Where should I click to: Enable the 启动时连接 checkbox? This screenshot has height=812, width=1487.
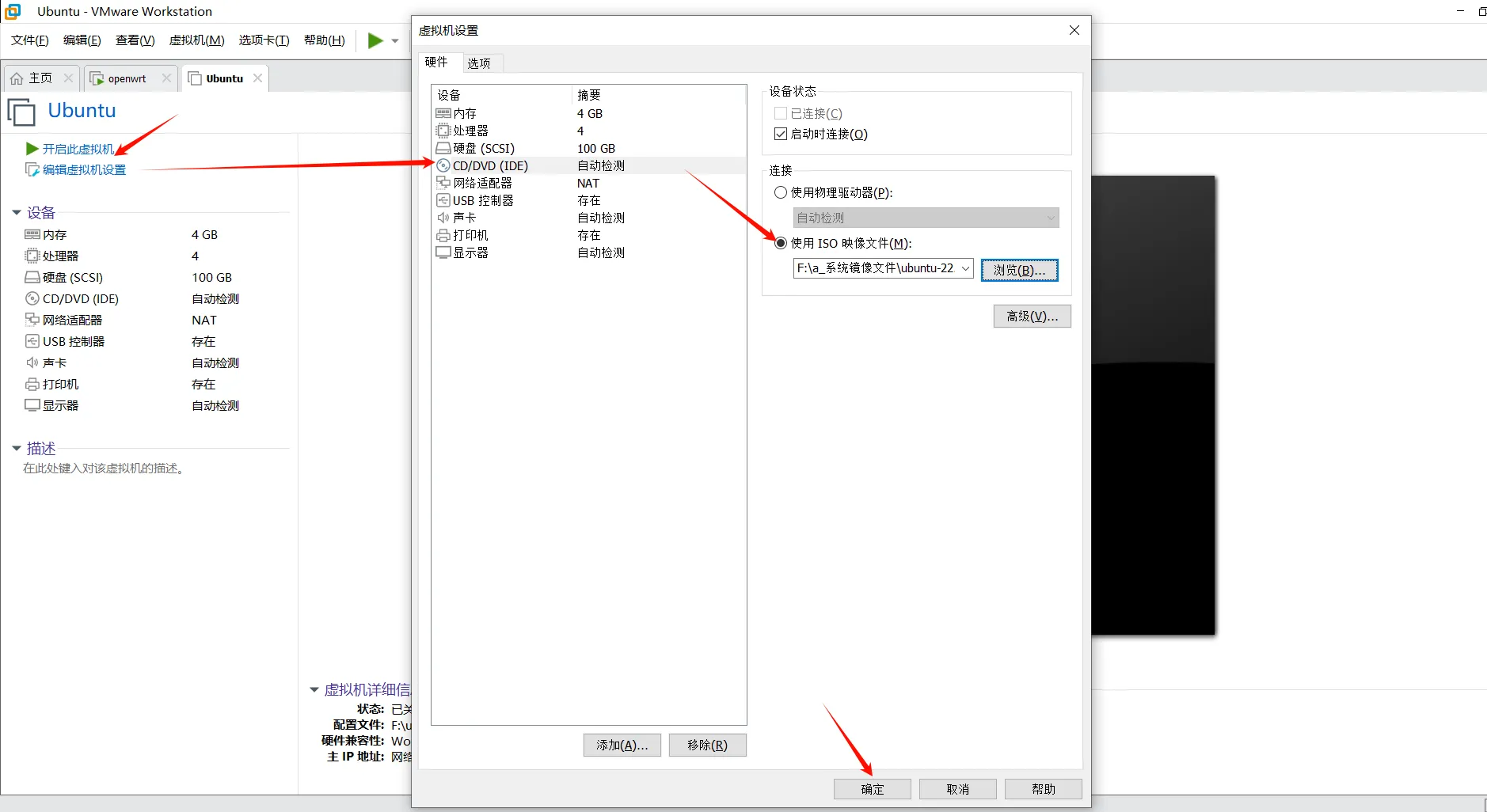(779, 134)
